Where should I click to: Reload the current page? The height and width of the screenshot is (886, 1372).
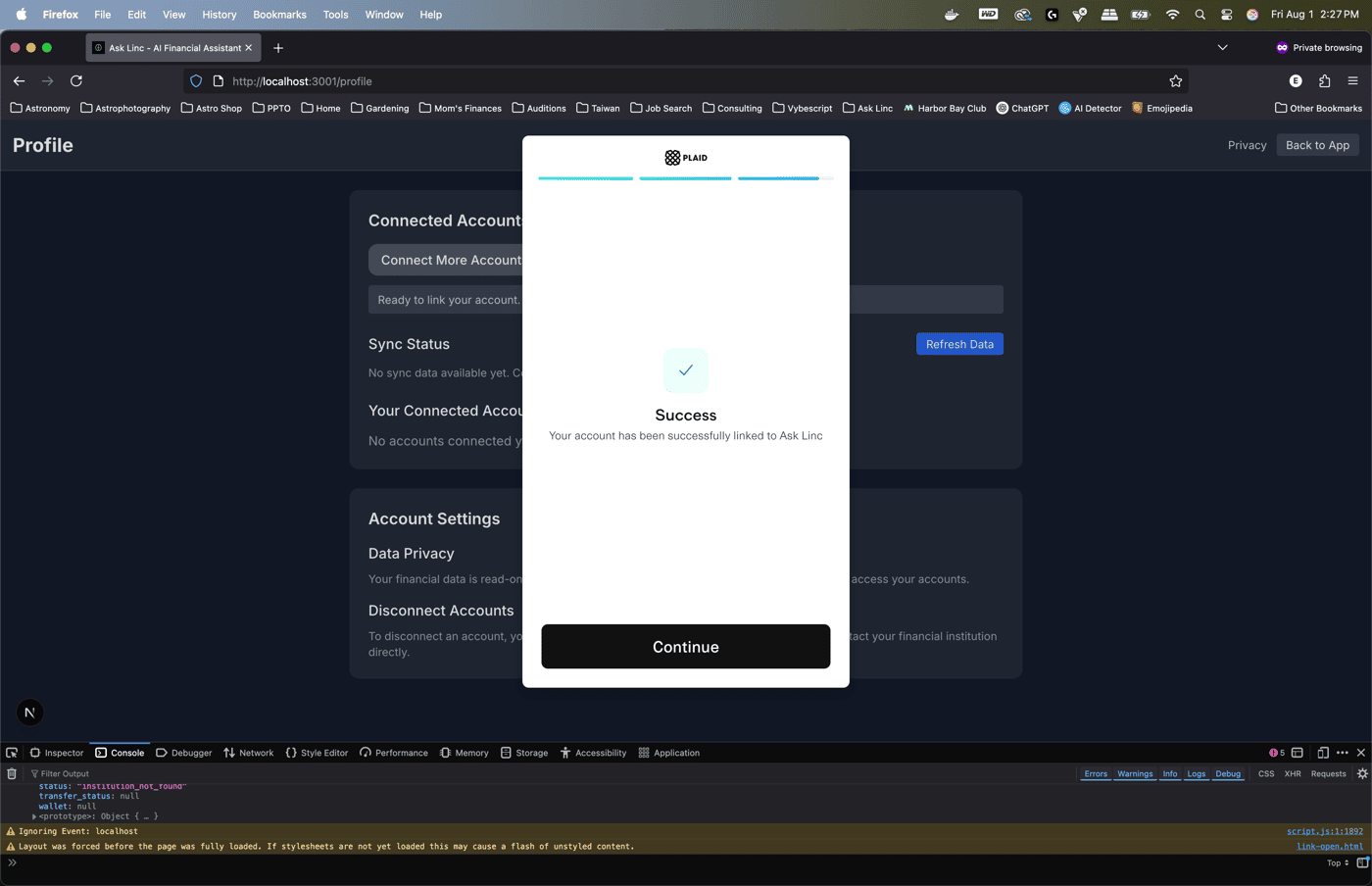(76, 81)
